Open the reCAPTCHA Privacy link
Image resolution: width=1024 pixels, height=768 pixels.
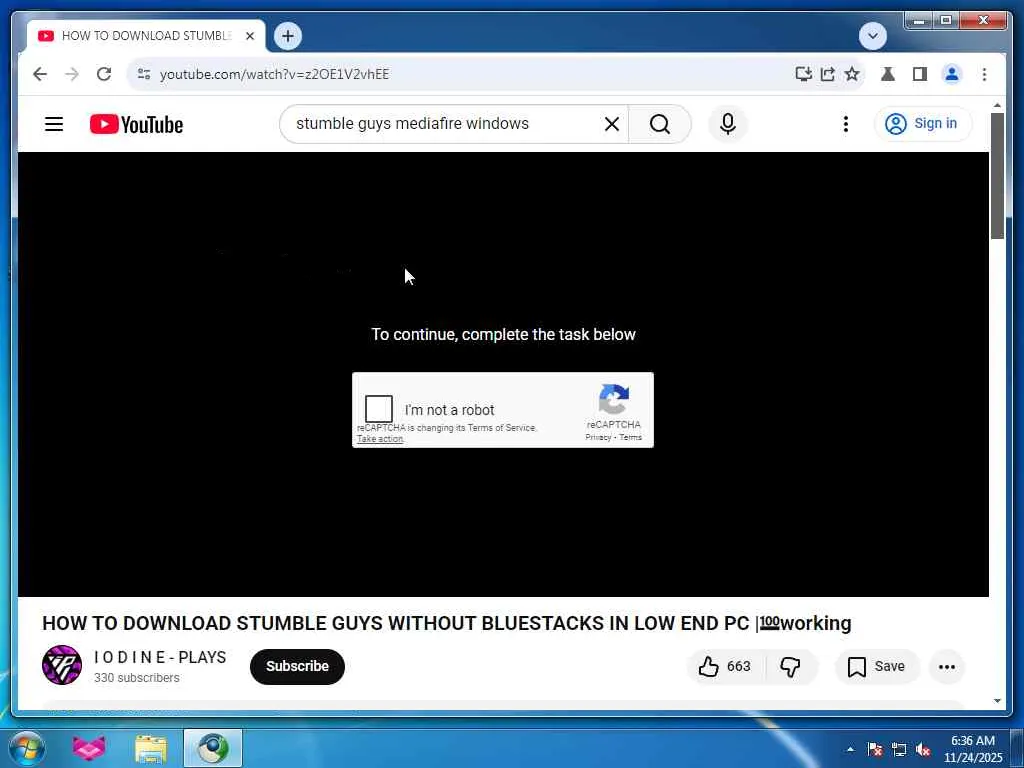598,438
